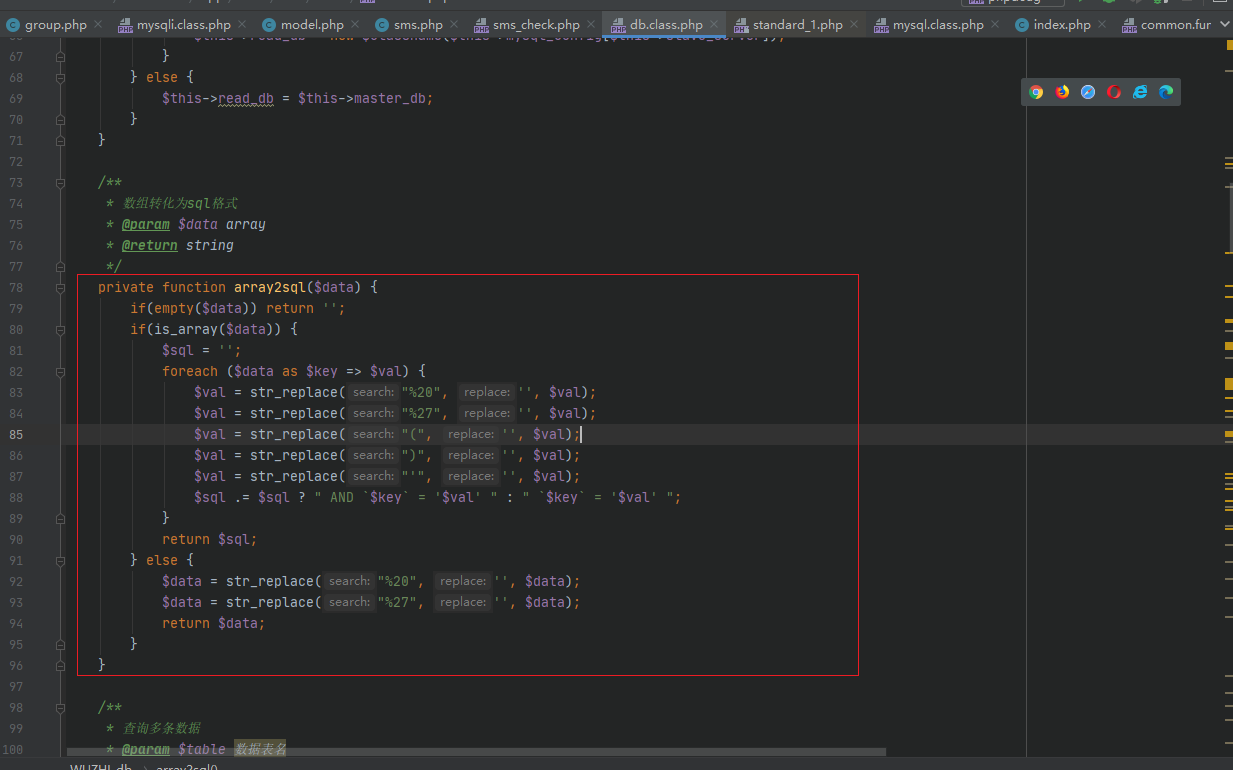Open file in Edge browser

point(1166,92)
